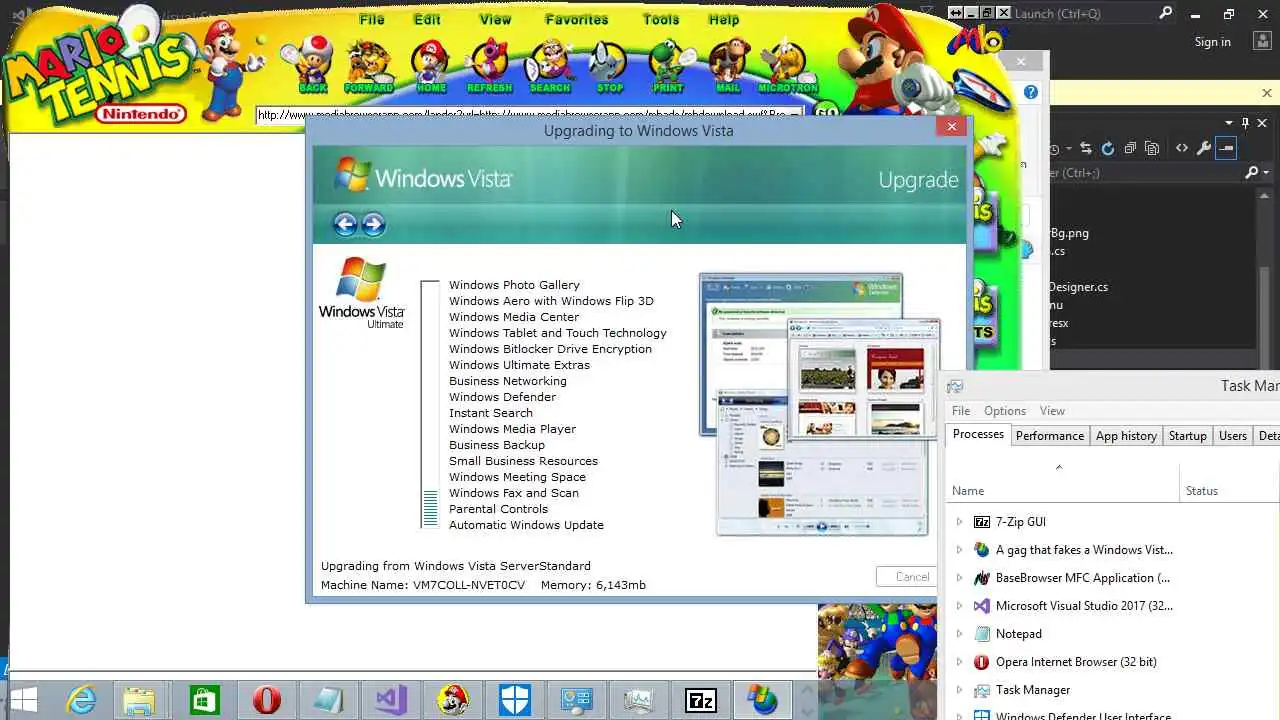Viewport: 1280px width, 720px height.
Task: Click Collapse All in Solution Explorer toolbar
Action: click(x=1130, y=148)
